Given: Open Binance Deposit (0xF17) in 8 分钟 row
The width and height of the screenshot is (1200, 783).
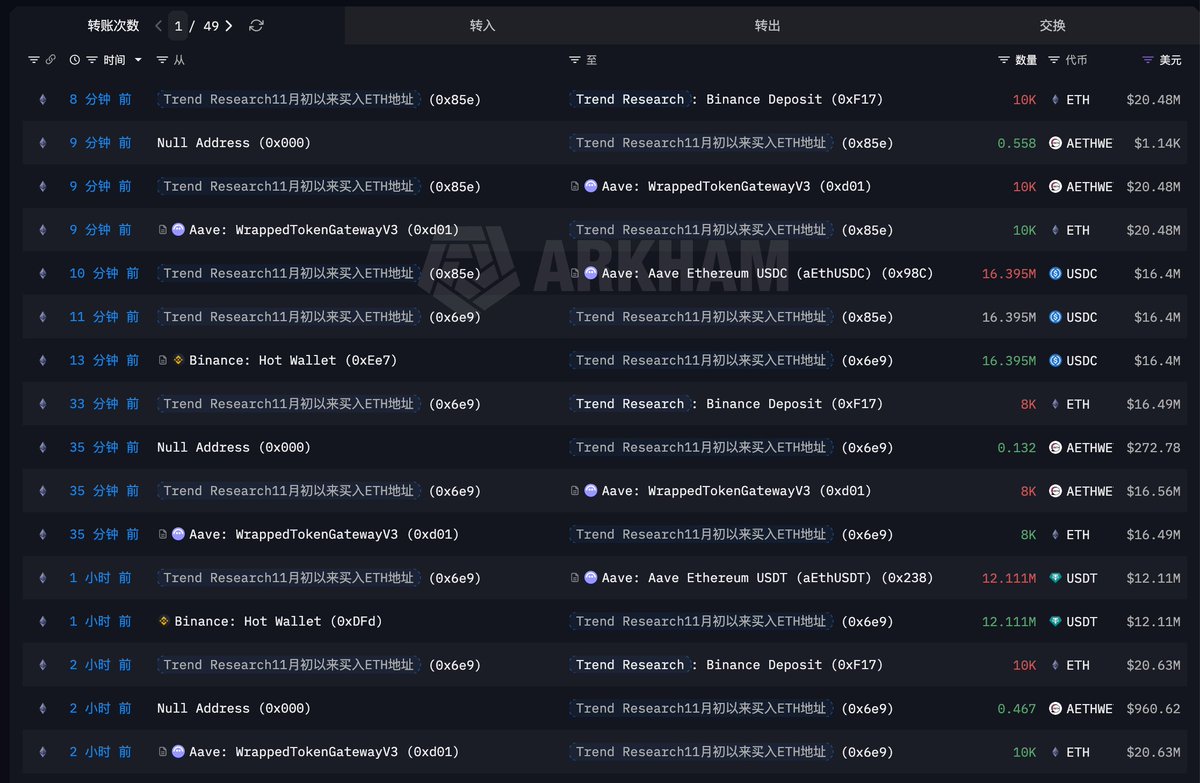Looking at the screenshot, I should point(795,100).
